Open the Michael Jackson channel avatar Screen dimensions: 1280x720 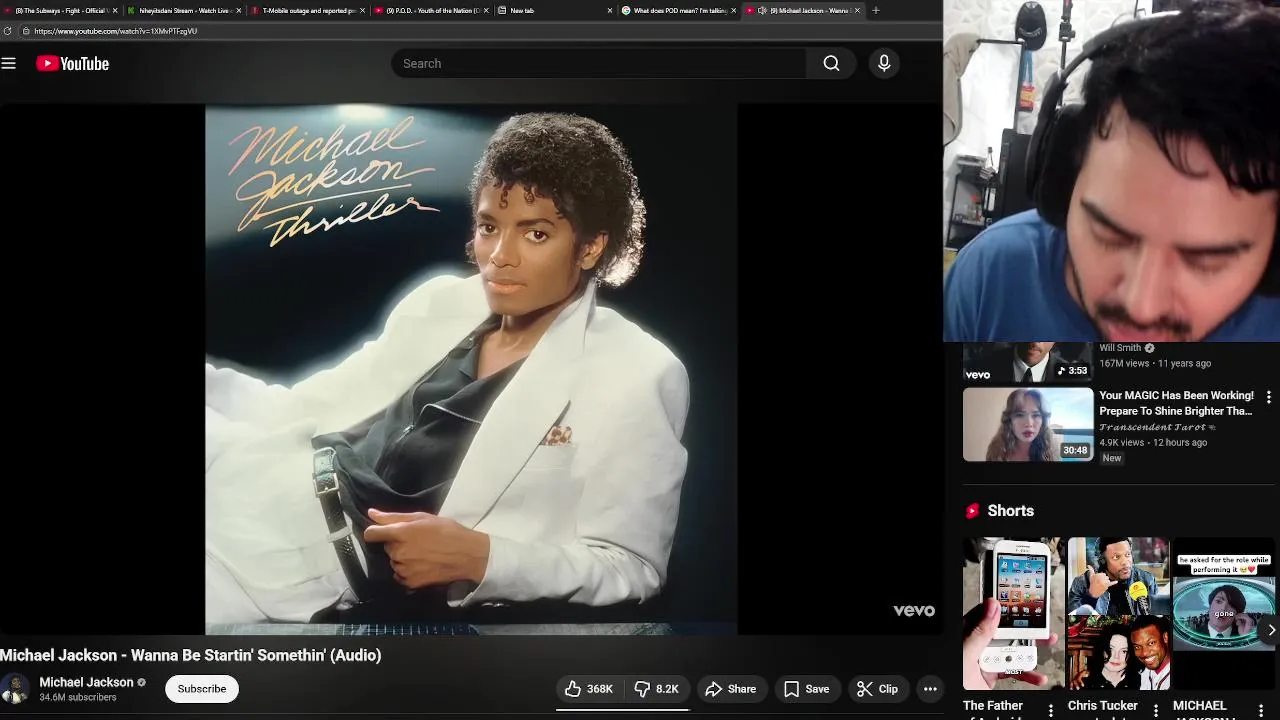coord(15,689)
